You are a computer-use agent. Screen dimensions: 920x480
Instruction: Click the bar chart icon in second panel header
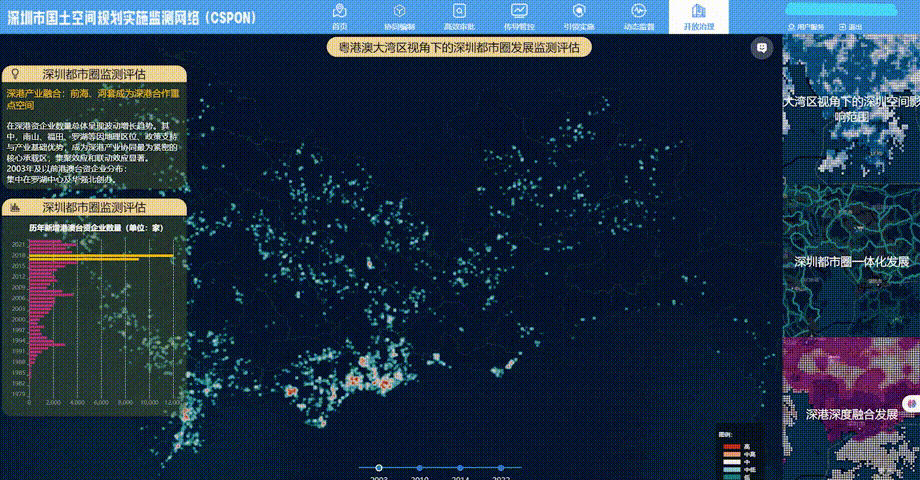15,207
